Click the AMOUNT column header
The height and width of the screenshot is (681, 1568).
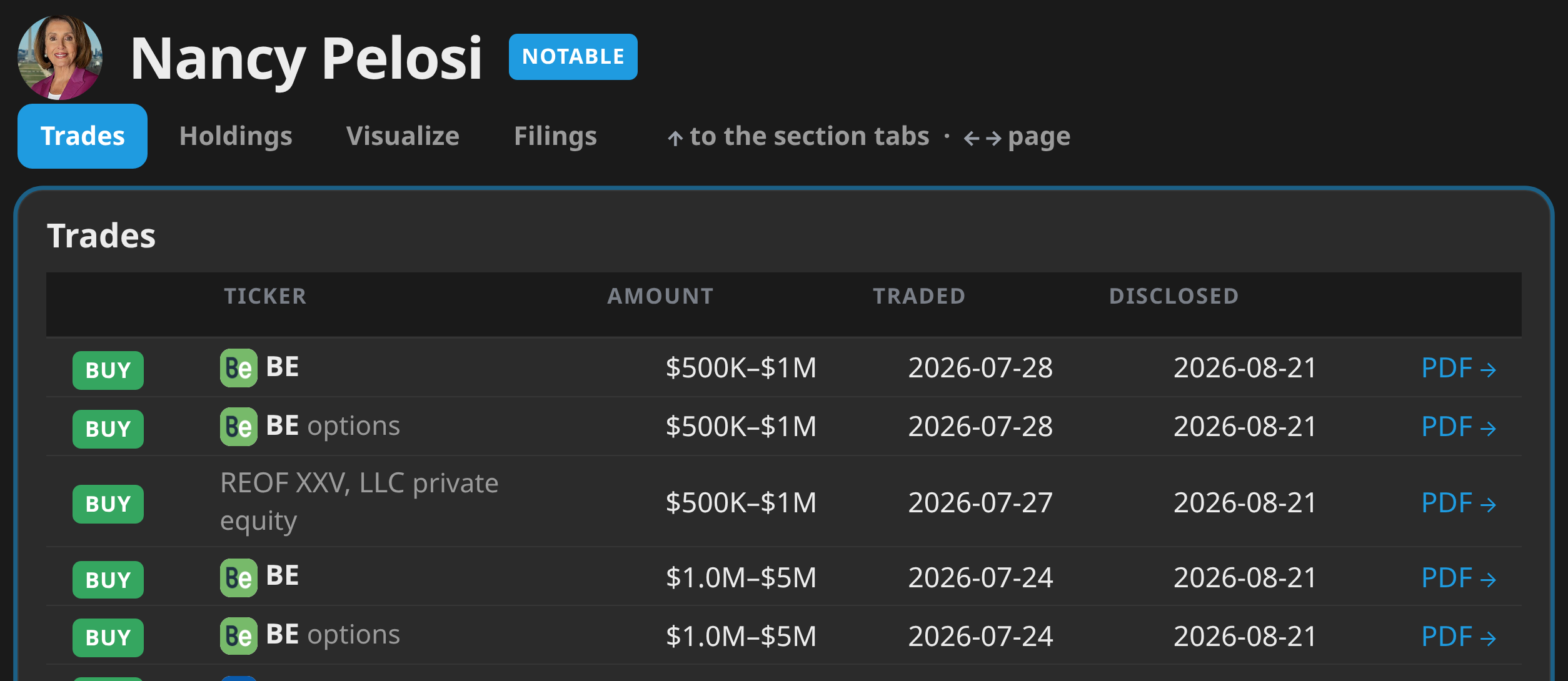click(x=660, y=296)
